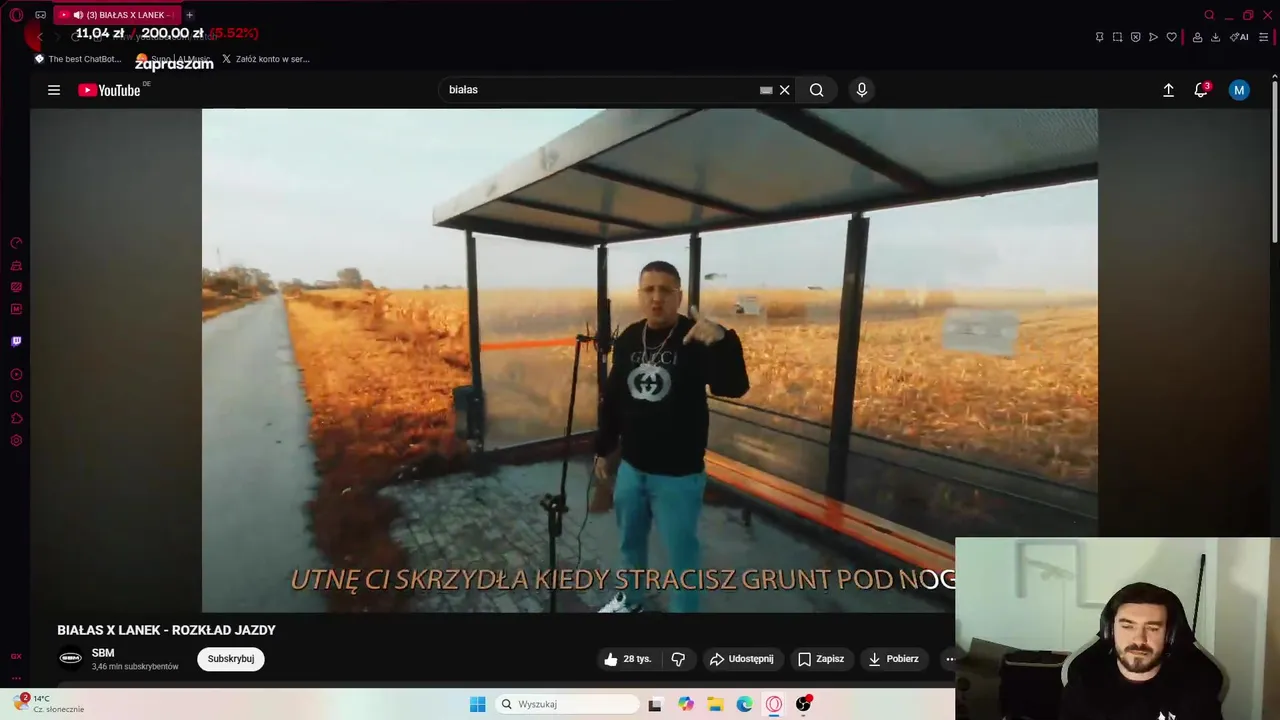Open the Opera GX main menu logo

point(16,15)
